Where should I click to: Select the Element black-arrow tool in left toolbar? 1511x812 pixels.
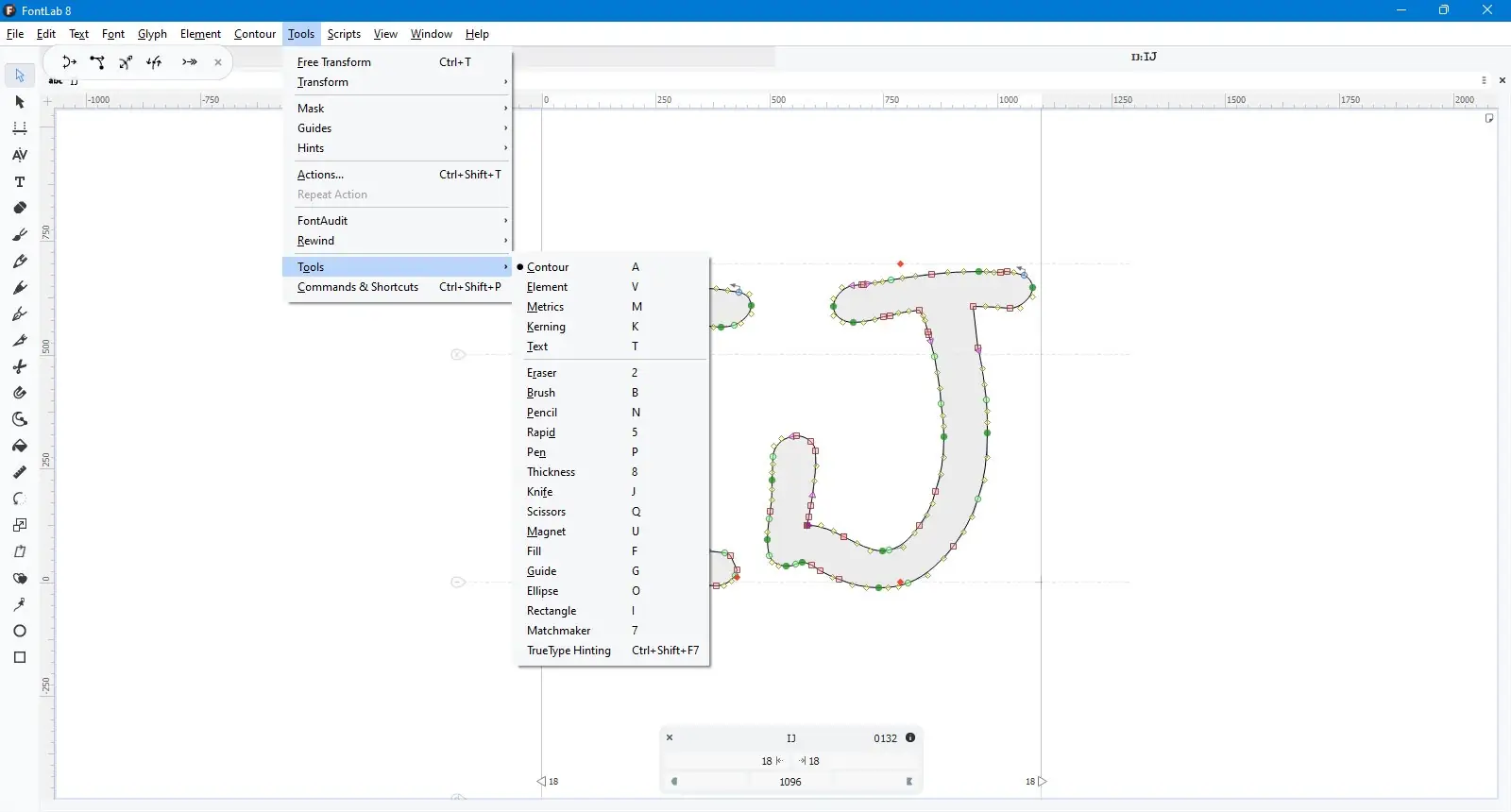[20, 101]
